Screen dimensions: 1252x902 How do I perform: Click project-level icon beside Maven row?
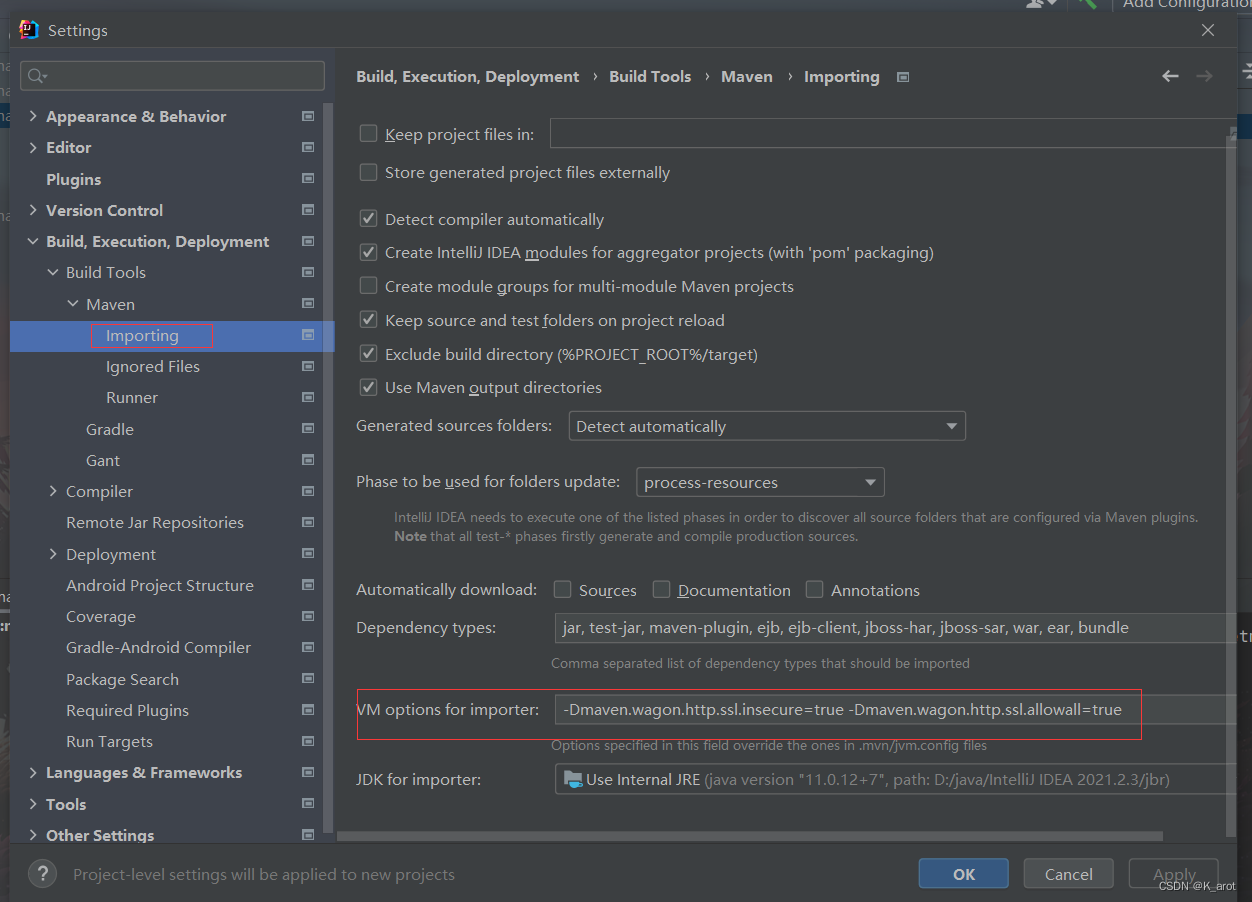tap(308, 304)
